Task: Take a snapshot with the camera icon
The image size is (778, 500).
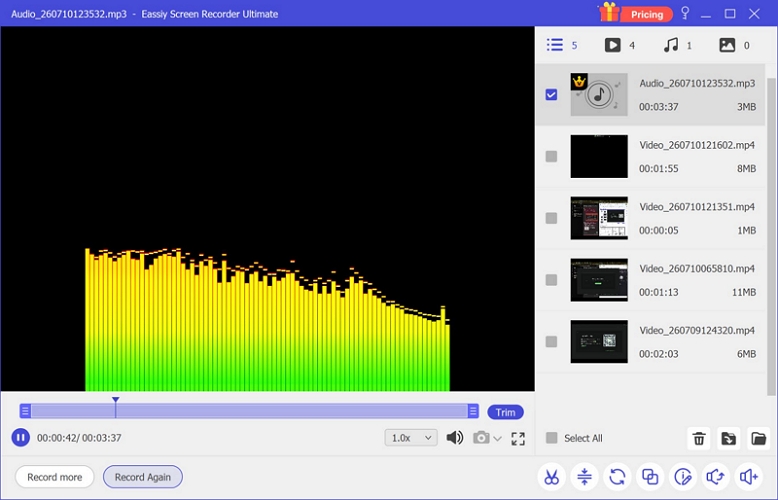Action: [x=481, y=438]
